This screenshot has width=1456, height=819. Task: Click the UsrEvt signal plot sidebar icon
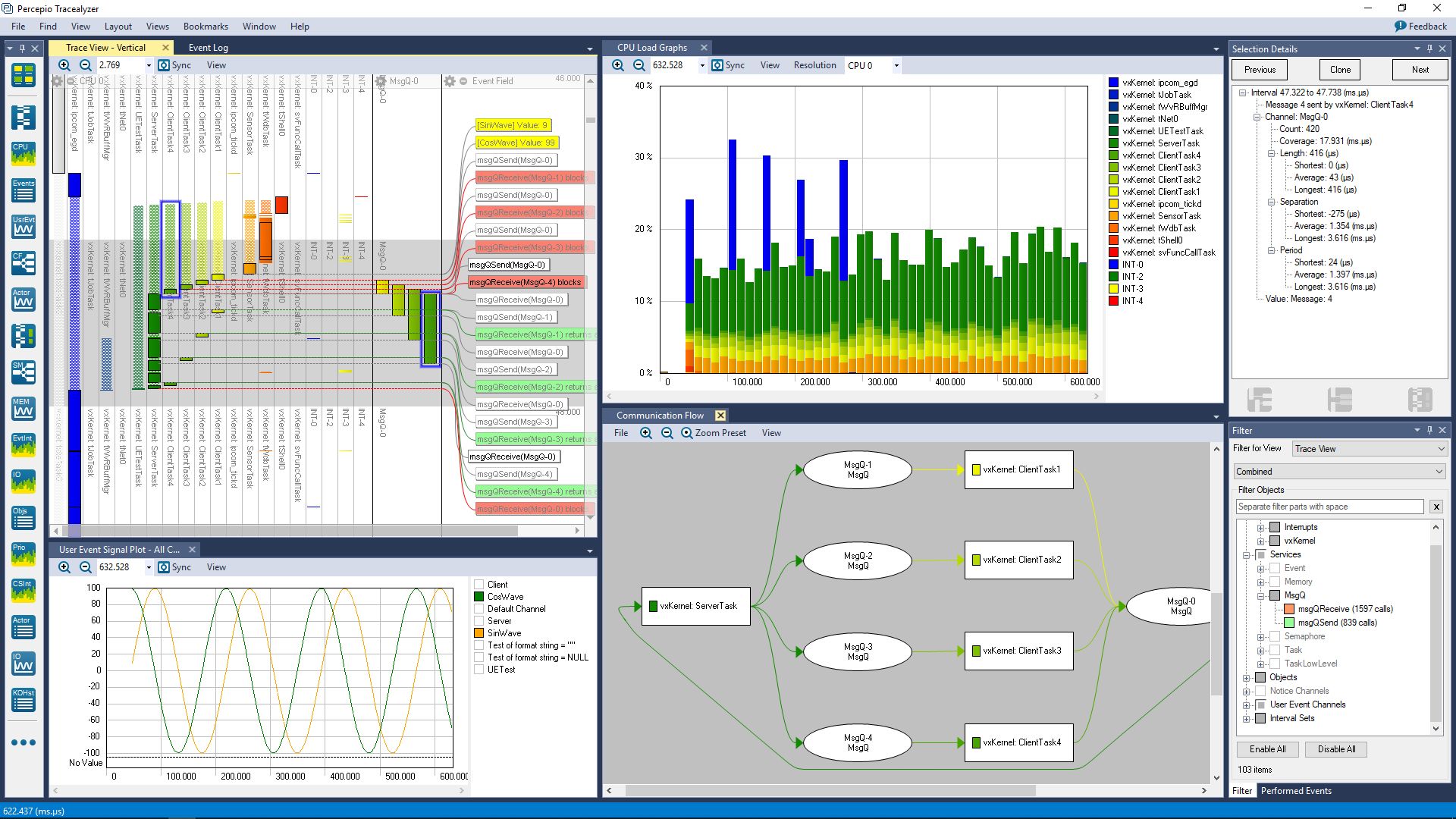[x=24, y=227]
